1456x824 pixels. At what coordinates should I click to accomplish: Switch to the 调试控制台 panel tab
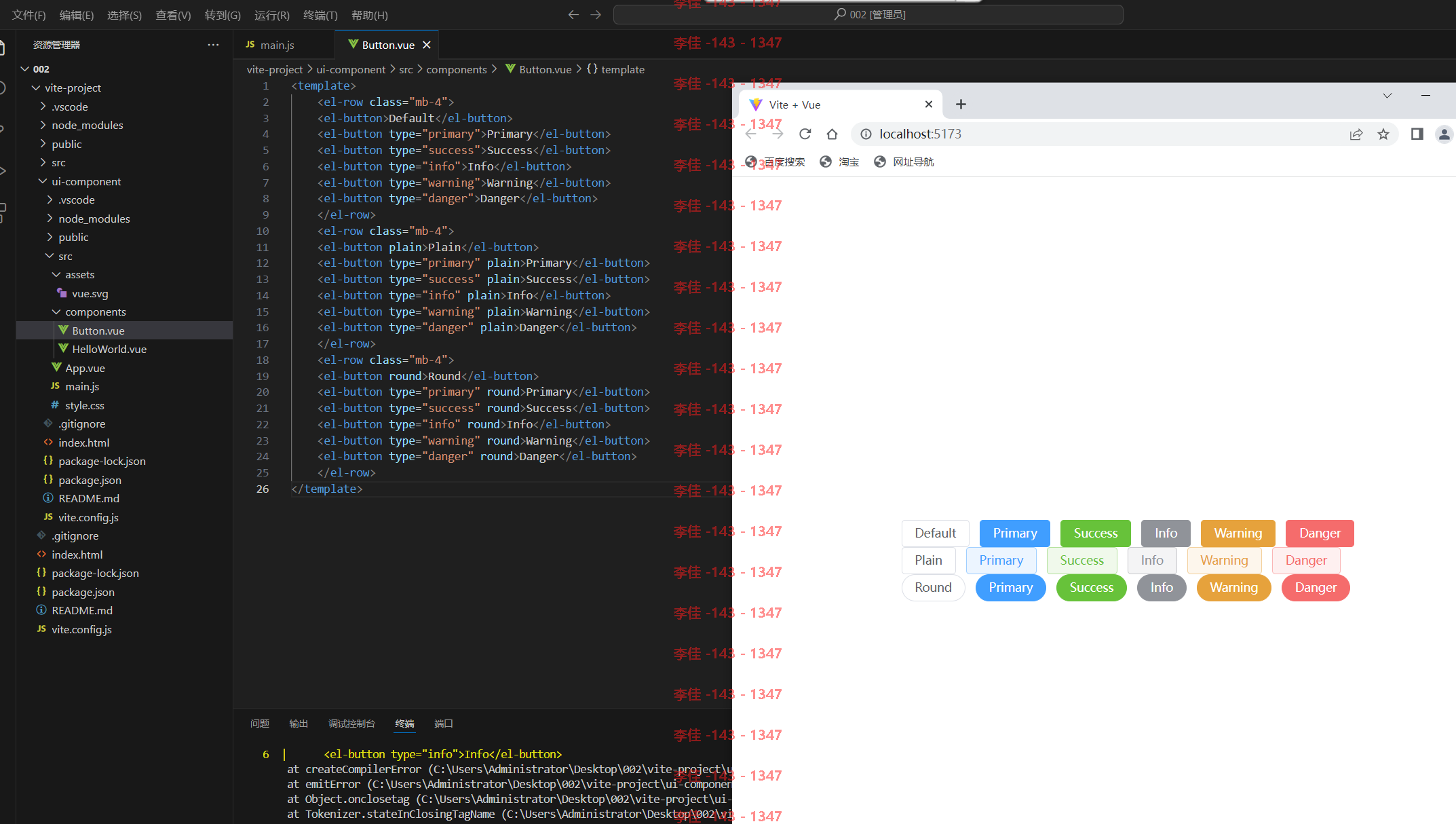coord(351,724)
